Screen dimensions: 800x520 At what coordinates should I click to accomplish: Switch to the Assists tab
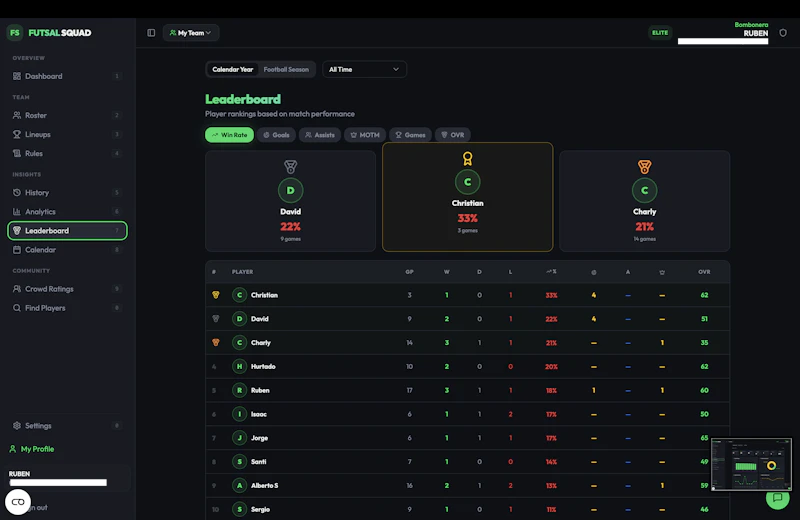320,135
